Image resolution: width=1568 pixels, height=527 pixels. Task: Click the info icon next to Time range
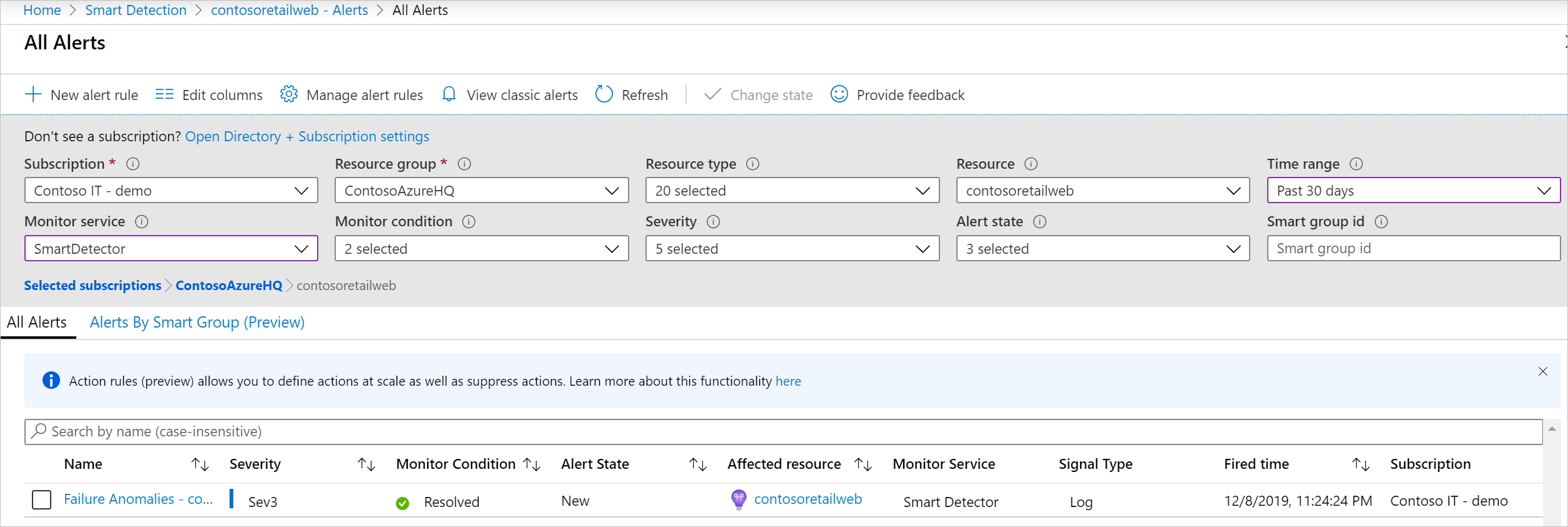[1356, 164]
